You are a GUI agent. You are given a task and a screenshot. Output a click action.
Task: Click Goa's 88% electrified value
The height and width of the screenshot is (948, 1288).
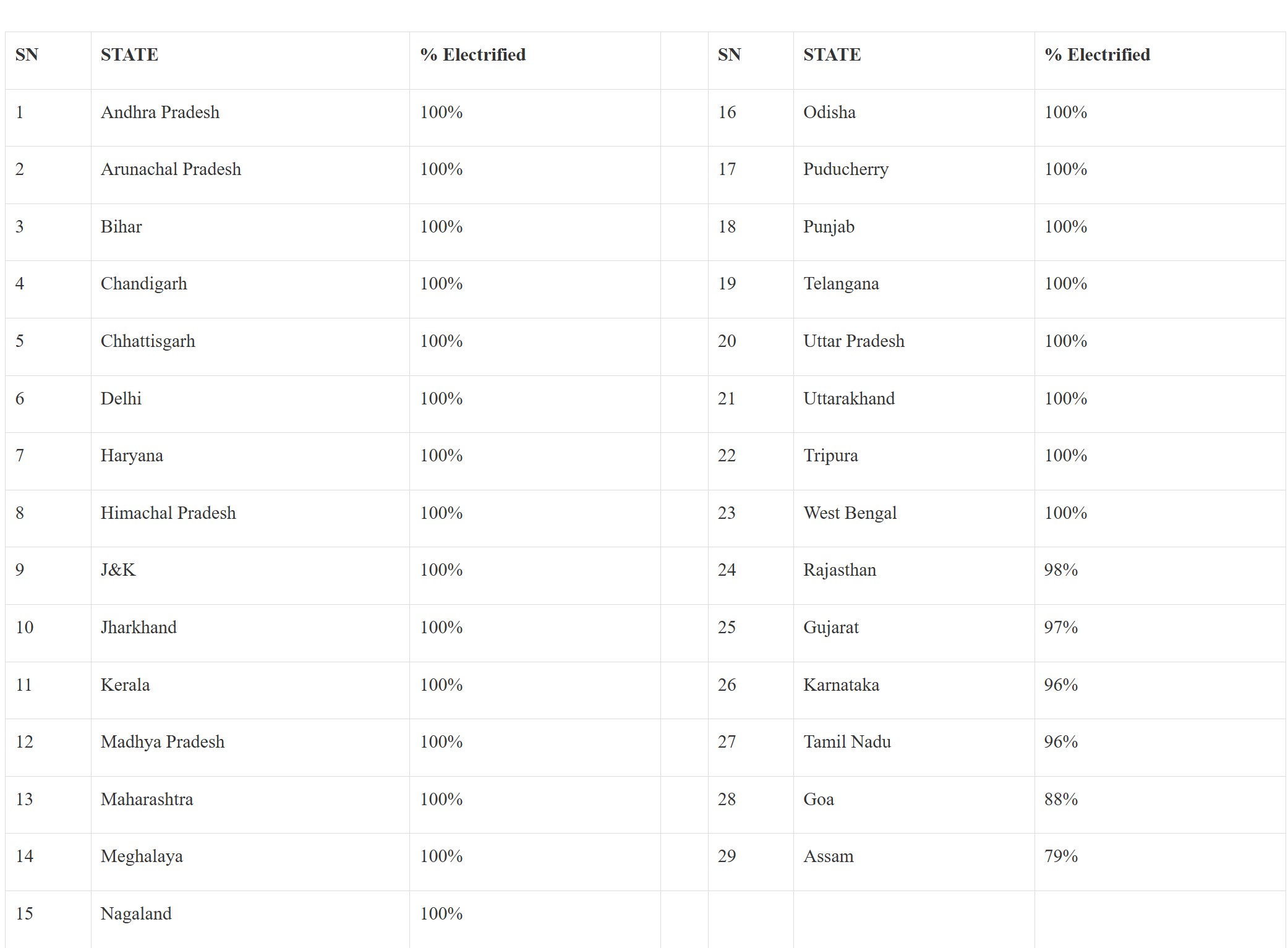(1060, 800)
